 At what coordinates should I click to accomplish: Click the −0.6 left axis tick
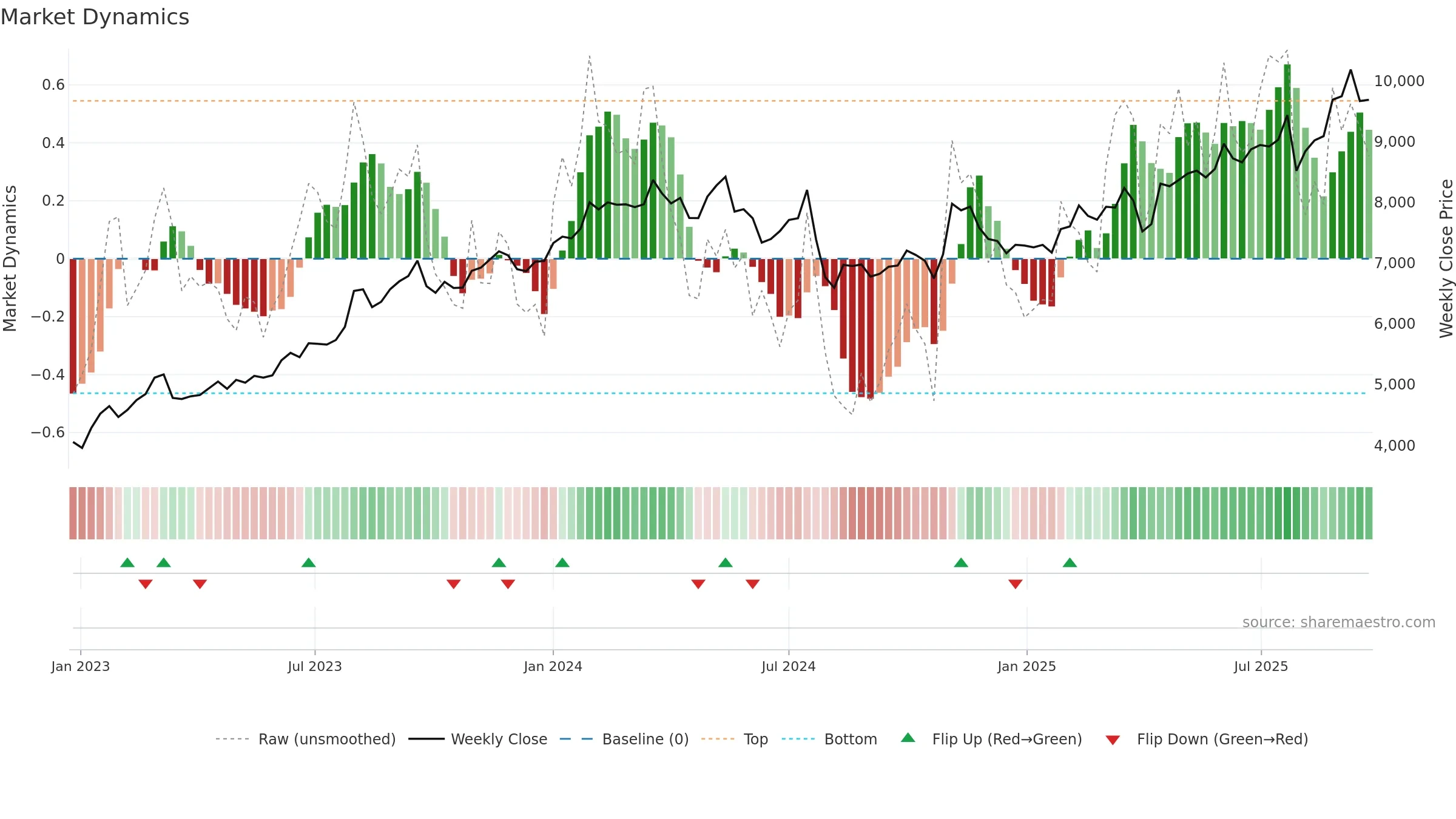[48, 433]
